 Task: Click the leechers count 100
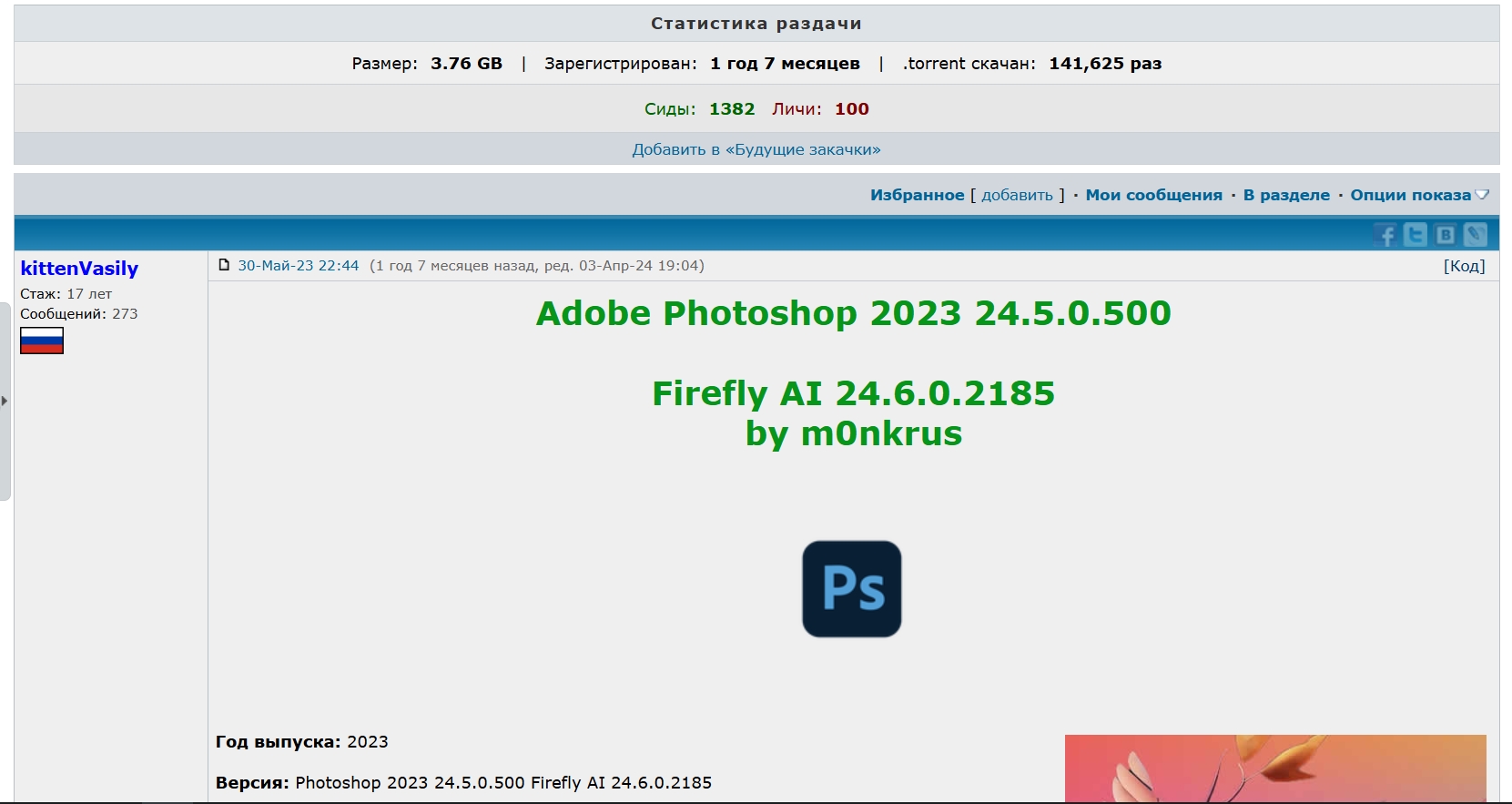(852, 109)
